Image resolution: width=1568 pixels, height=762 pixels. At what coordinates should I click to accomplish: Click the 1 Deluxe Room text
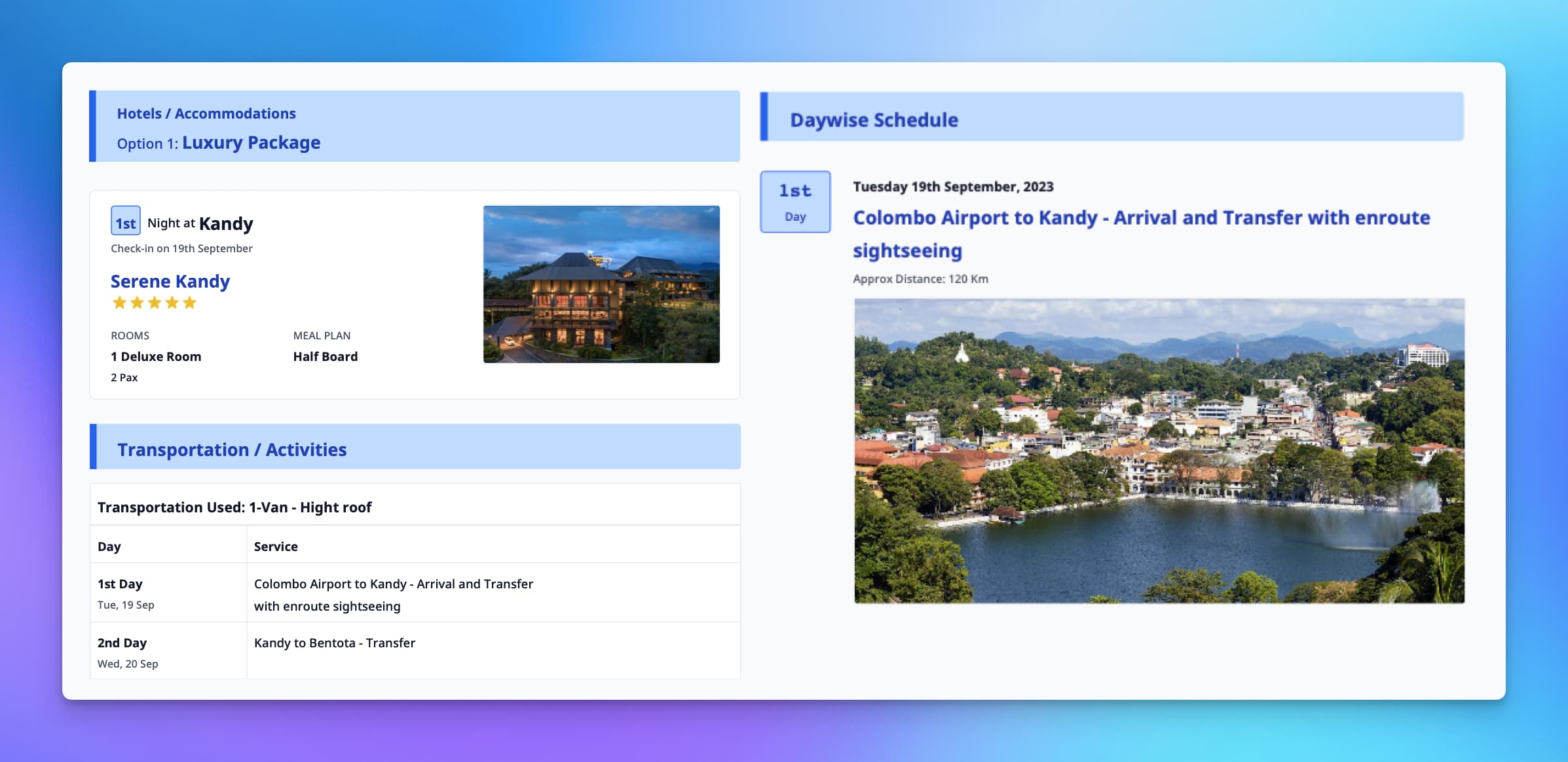(156, 356)
